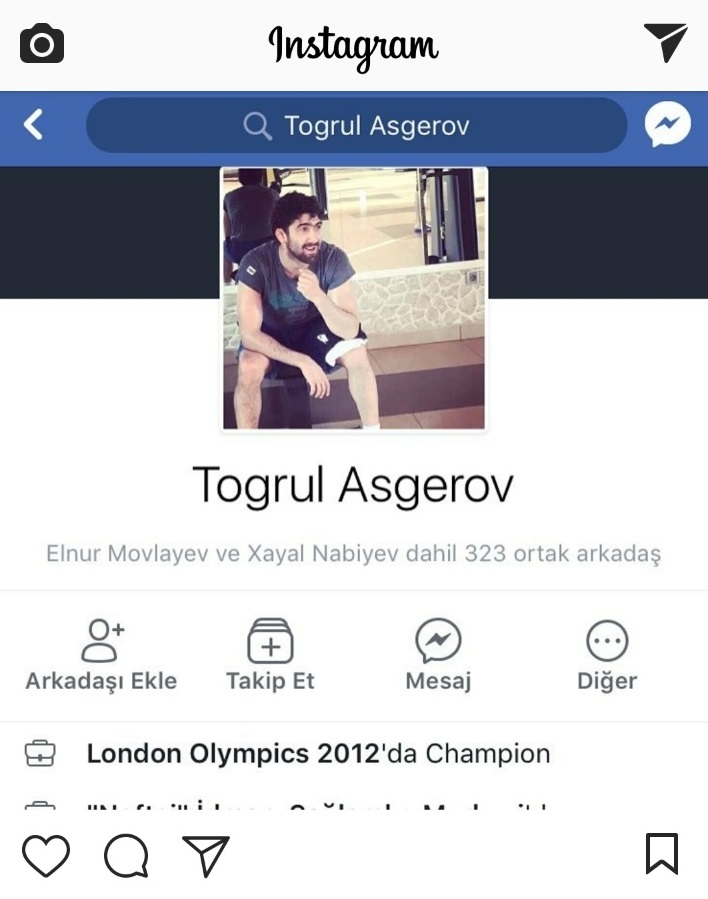Like the post with heart icon

click(46, 855)
